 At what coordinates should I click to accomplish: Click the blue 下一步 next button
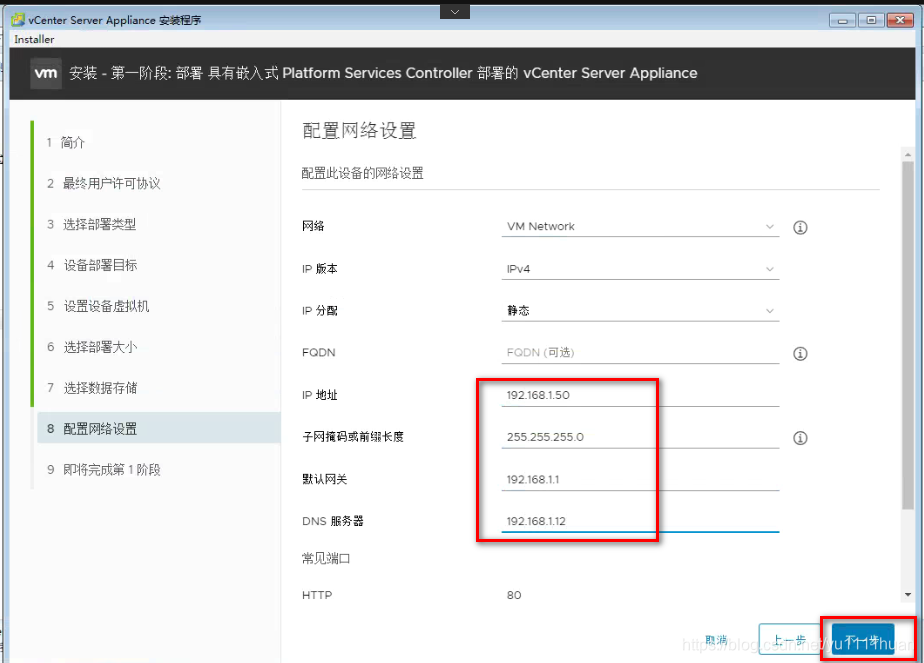point(863,639)
